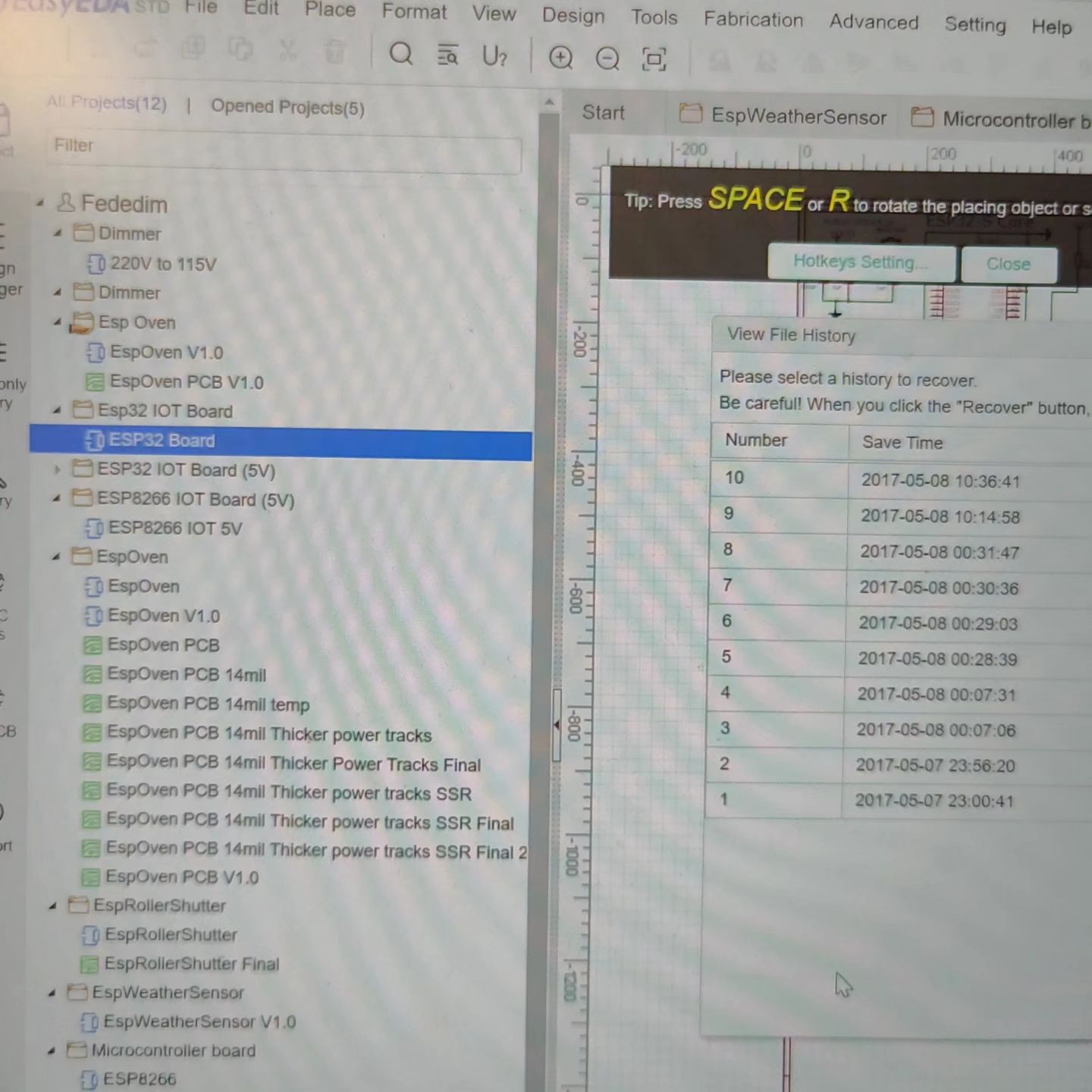The width and height of the screenshot is (1092, 1092).
Task: Expand the ESP32 IOT Board (5V) folder
Action: (x=57, y=469)
